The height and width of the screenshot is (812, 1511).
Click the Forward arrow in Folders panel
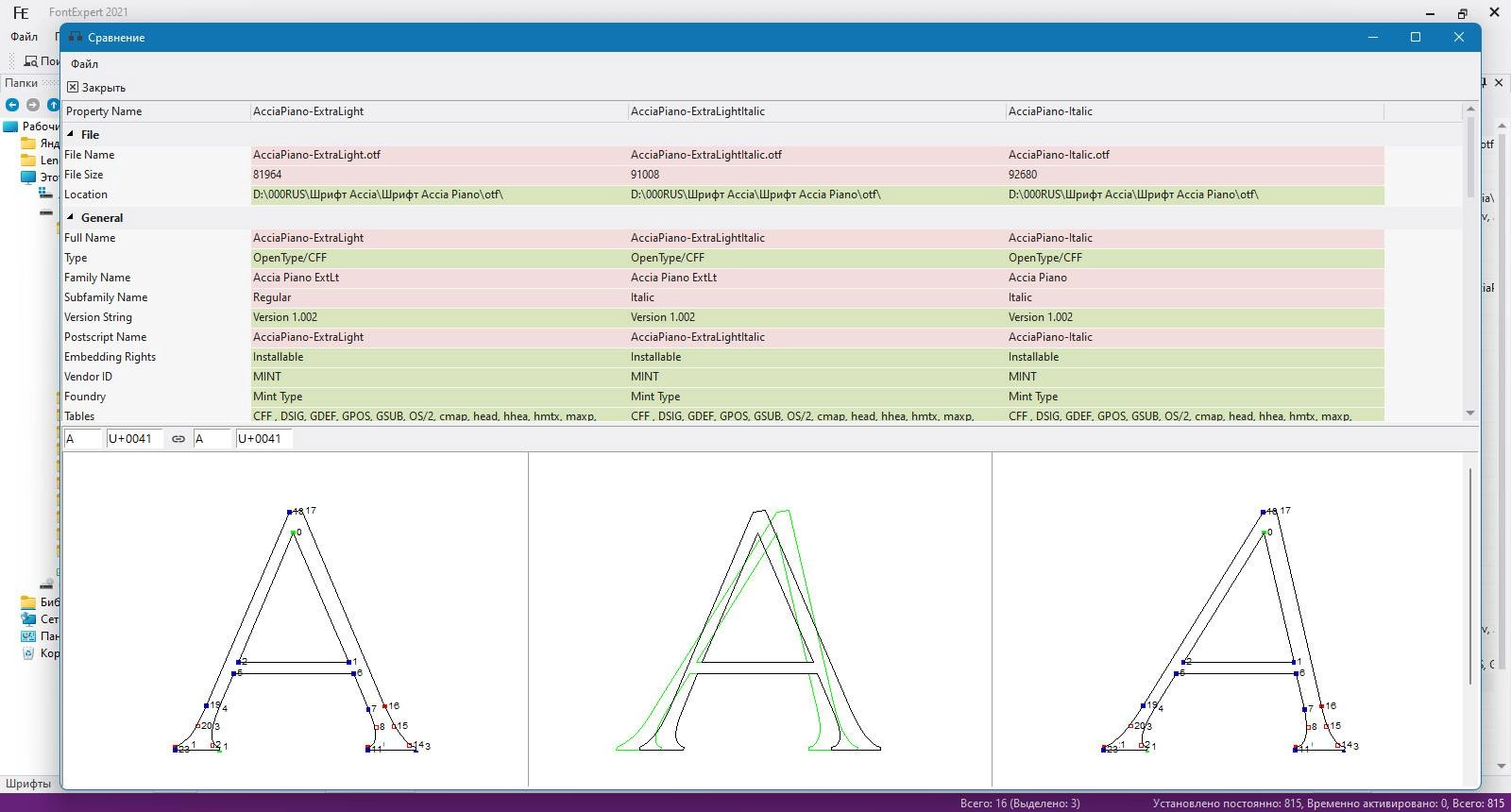[x=33, y=105]
